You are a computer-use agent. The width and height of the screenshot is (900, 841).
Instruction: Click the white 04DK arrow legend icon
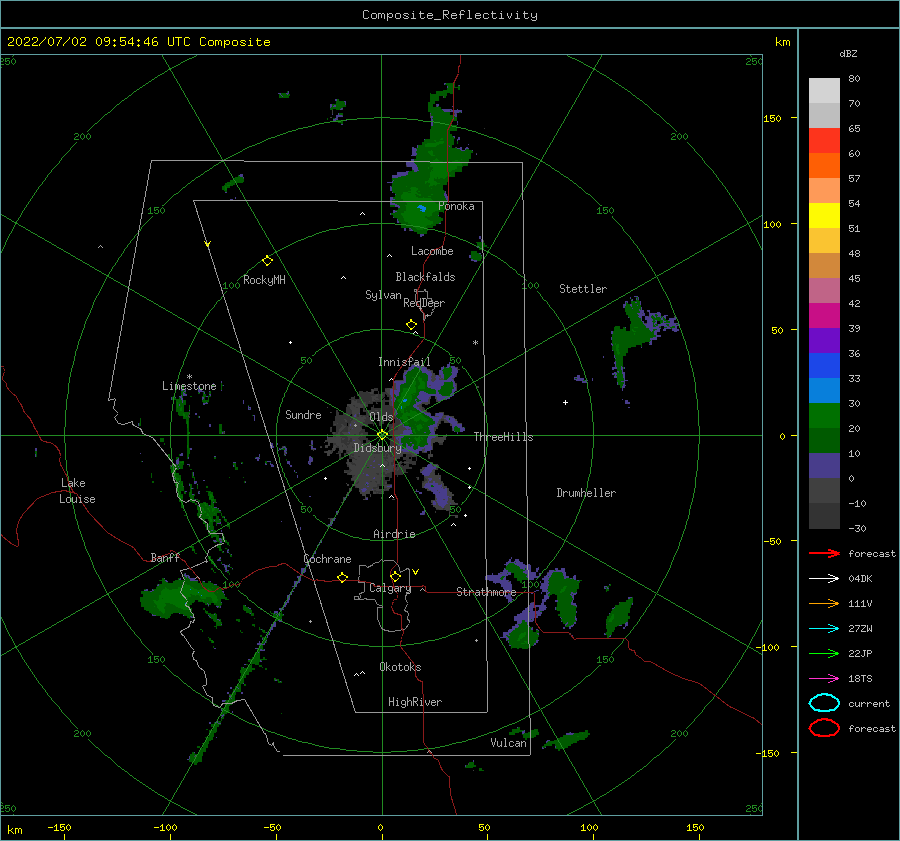(x=824, y=579)
